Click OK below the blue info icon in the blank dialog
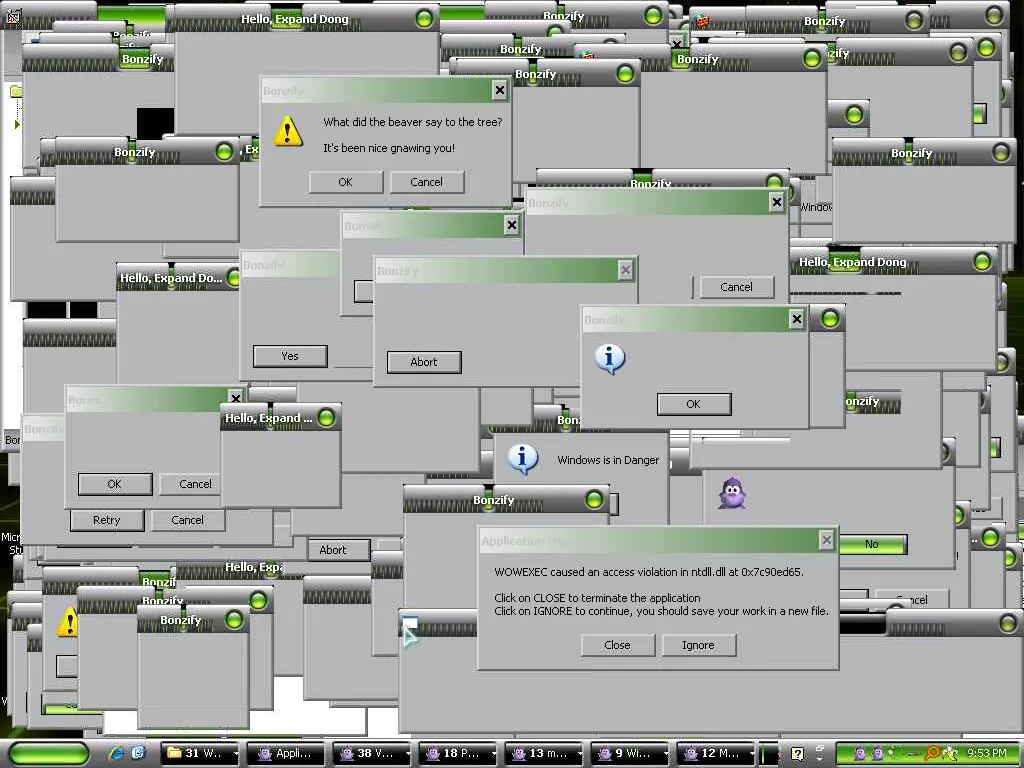This screenshot has width=1024, height=768. click(694, 404)
